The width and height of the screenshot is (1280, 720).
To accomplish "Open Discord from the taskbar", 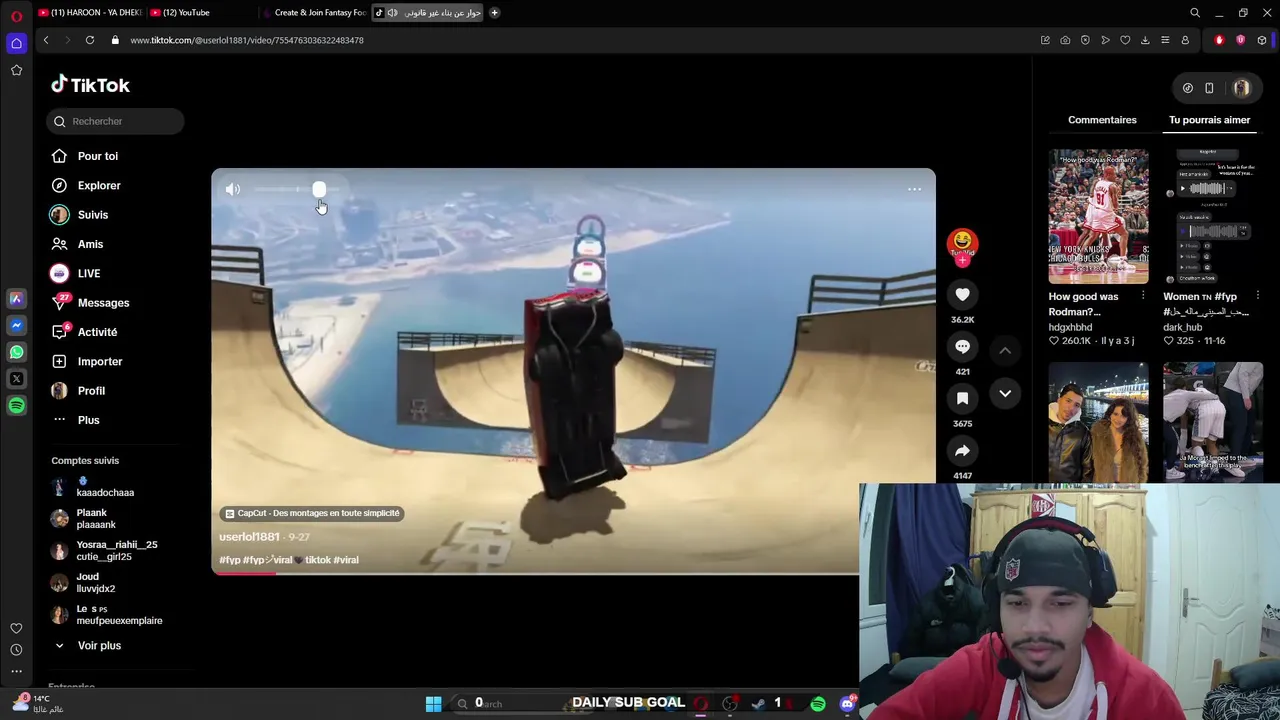I will coord(848,704).
